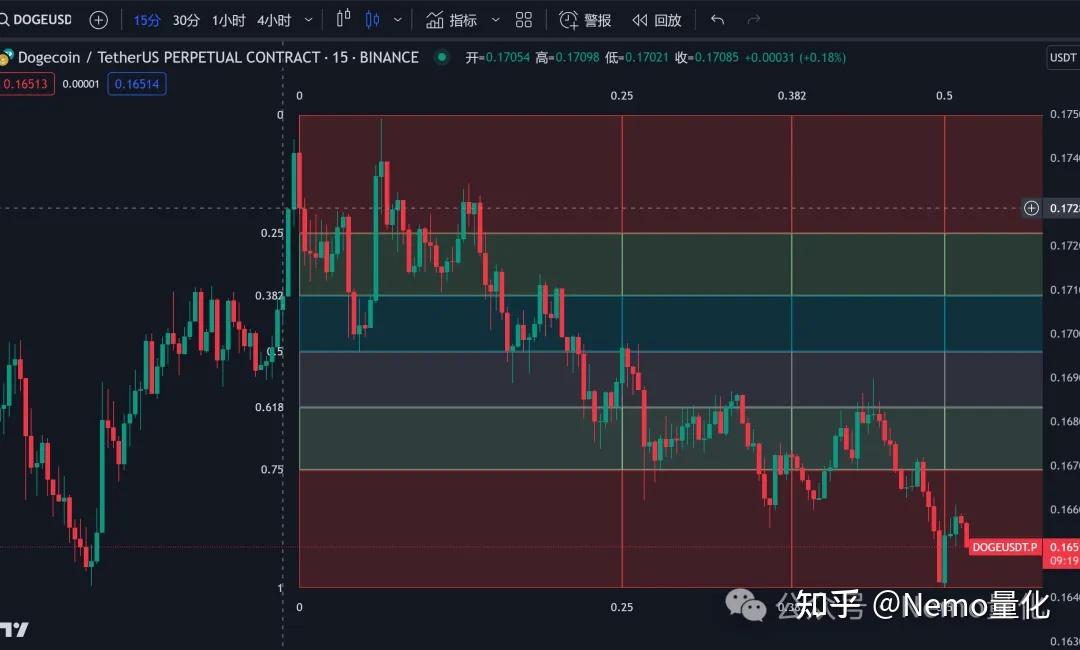Click the undo arrow
Viewport: 1080px width, 650px height.
click(x=717, y=19)
